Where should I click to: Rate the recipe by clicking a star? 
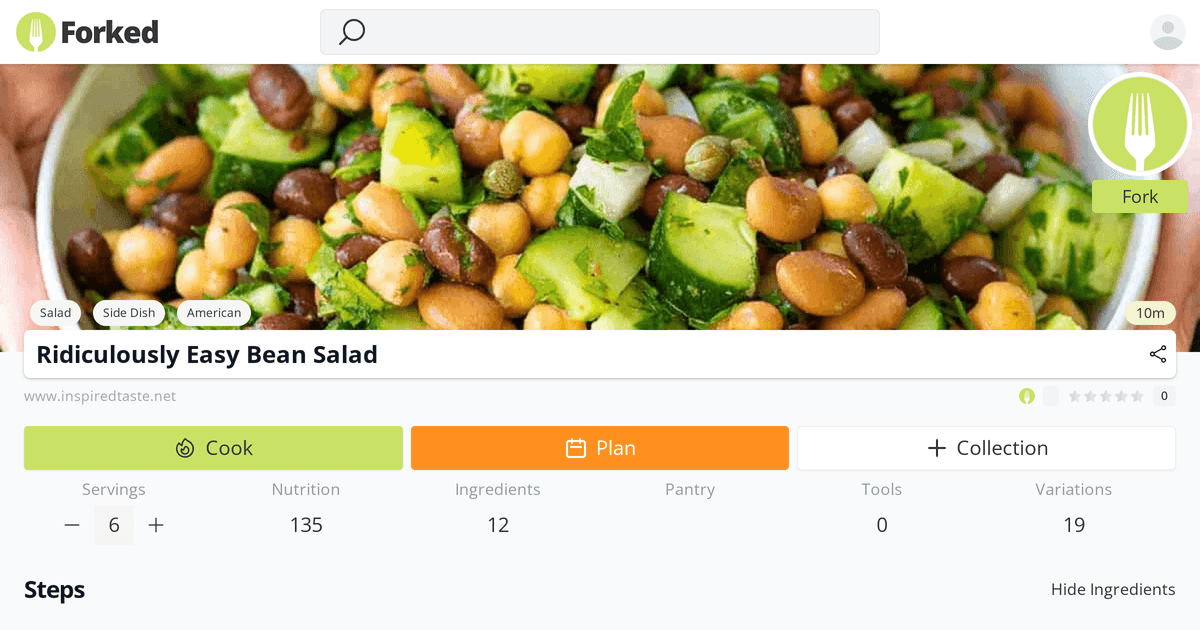tap(1105, 396)
